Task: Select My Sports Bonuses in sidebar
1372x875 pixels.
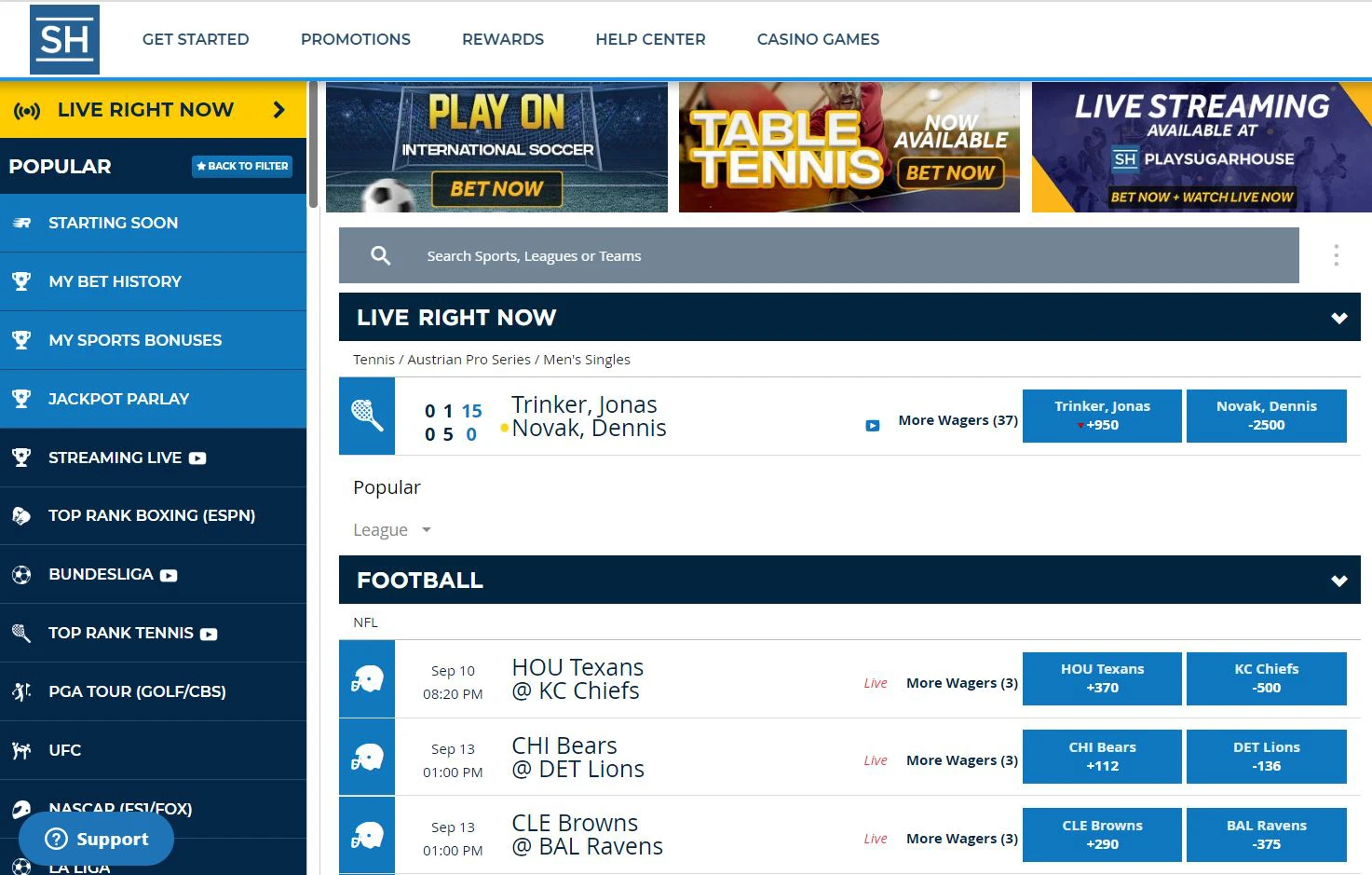Action: coord(153,340)
